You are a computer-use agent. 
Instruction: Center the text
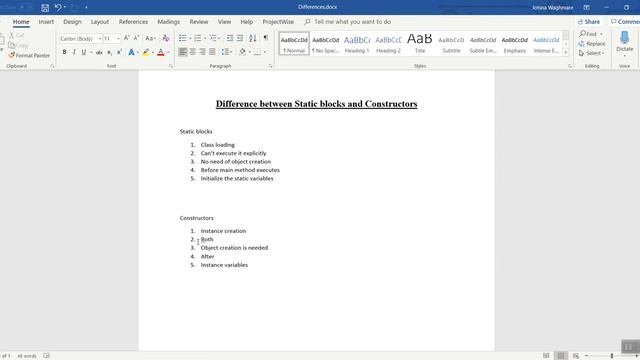pyautogui.click(x=193, y=52)
